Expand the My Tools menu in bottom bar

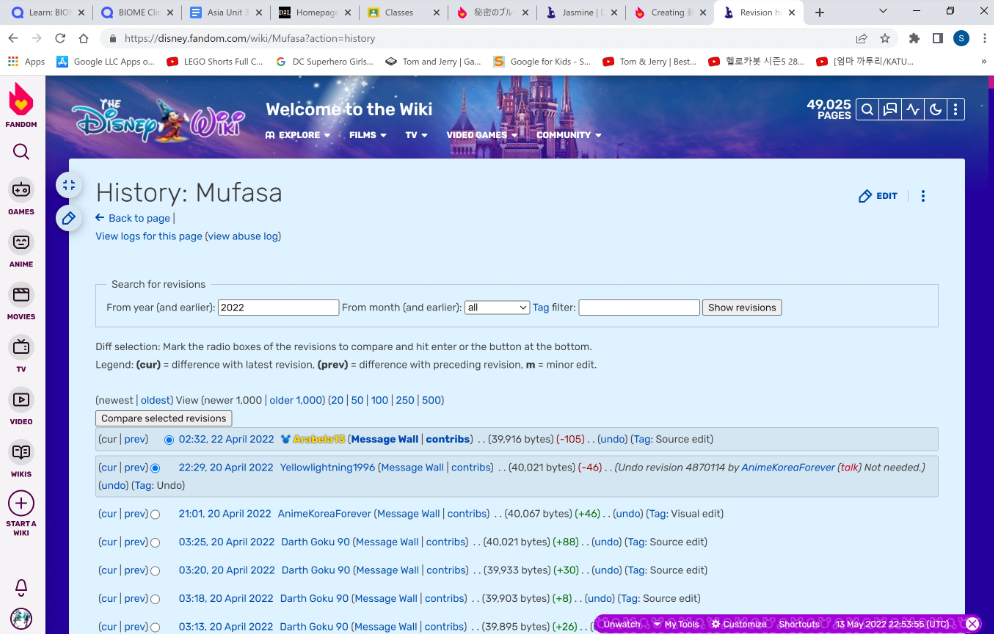[675, 623]
